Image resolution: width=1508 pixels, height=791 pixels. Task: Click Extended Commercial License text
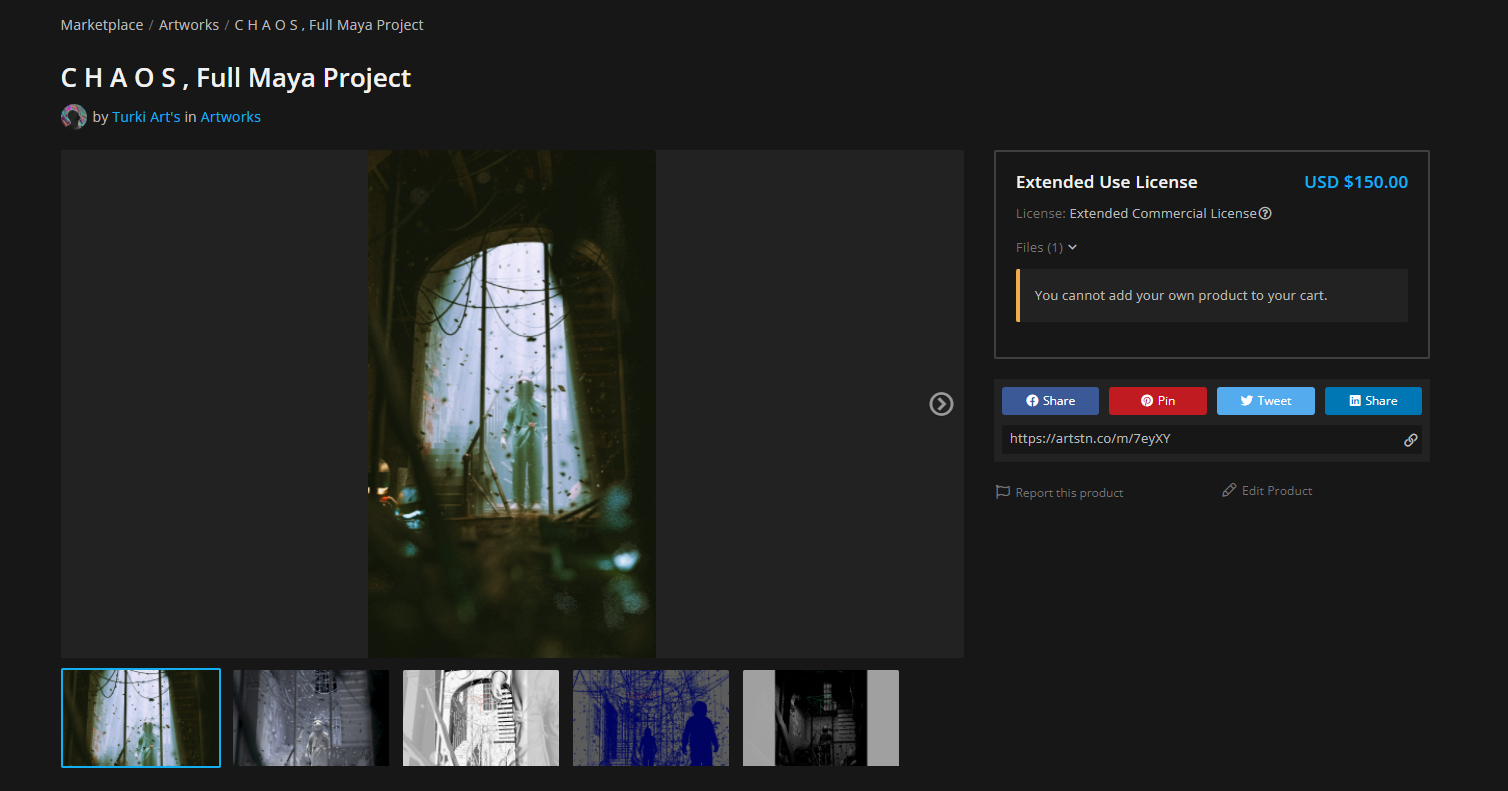[x=1163, y=213]
